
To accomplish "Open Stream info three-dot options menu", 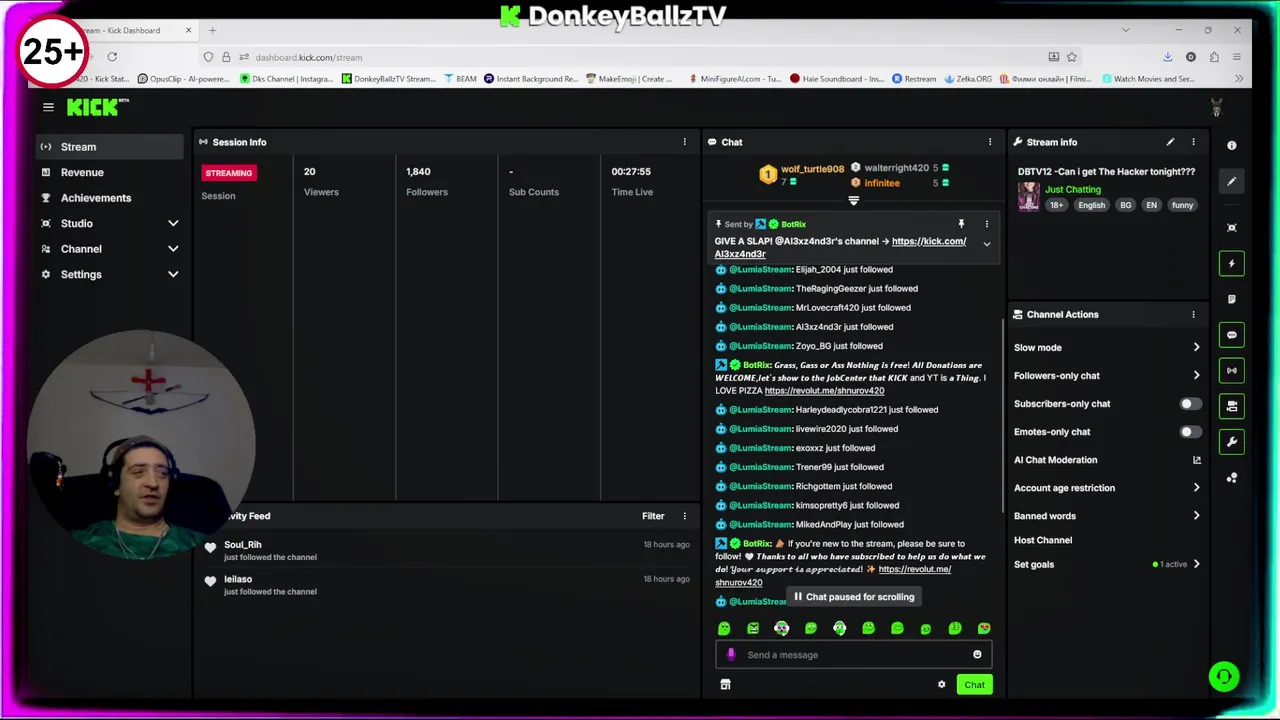I will (x=1193, y=142).
